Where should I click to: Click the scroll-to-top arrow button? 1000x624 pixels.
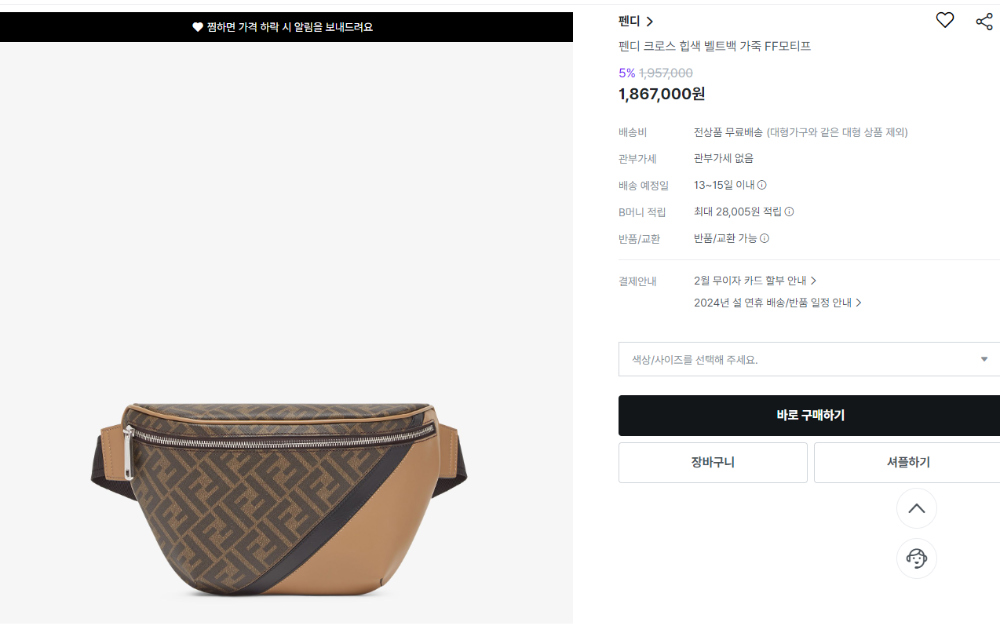pyautogui.click(x=916, y=509)
